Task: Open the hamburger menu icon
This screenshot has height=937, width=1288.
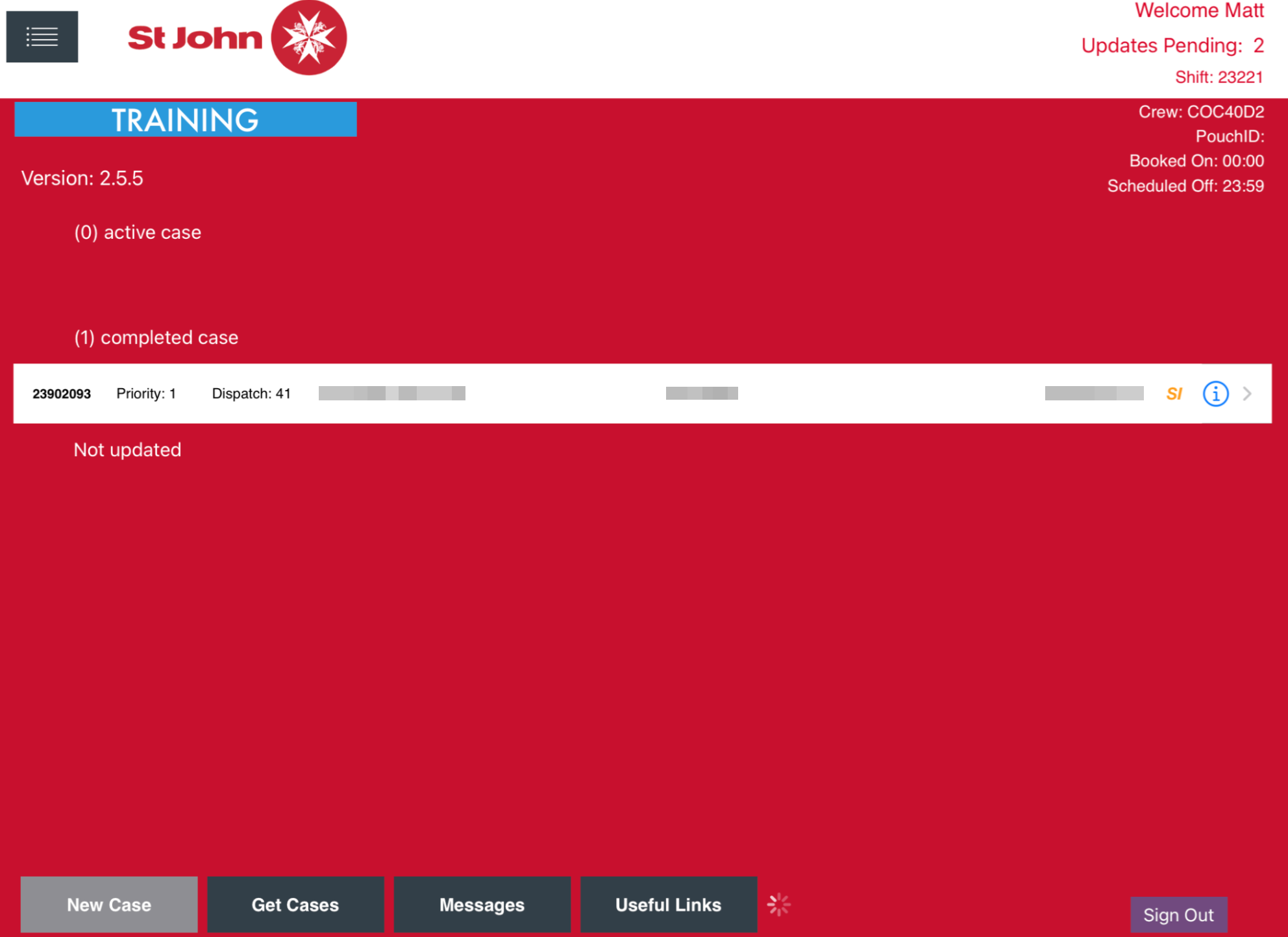Action: [42, 37]
